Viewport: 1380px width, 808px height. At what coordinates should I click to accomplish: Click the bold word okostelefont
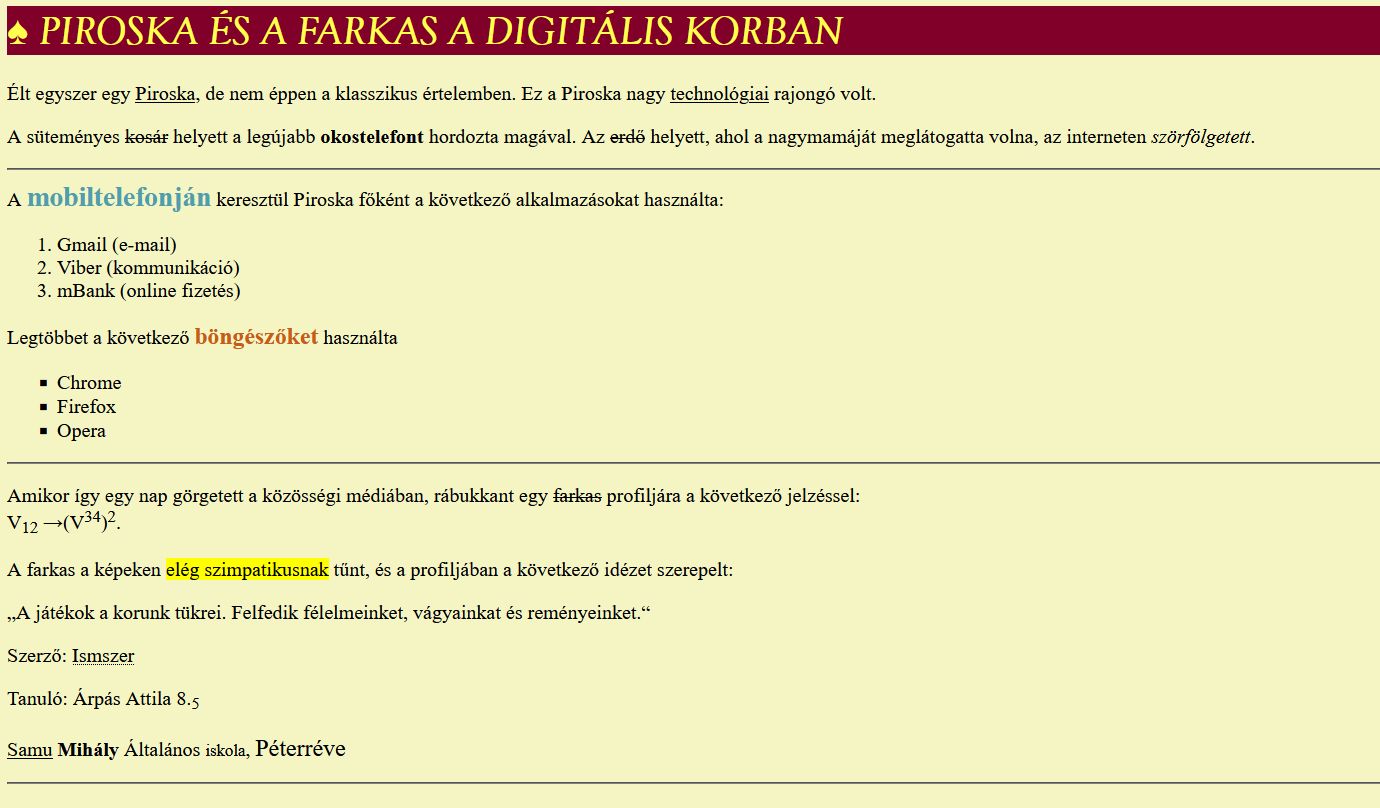(x=372, y=137)
